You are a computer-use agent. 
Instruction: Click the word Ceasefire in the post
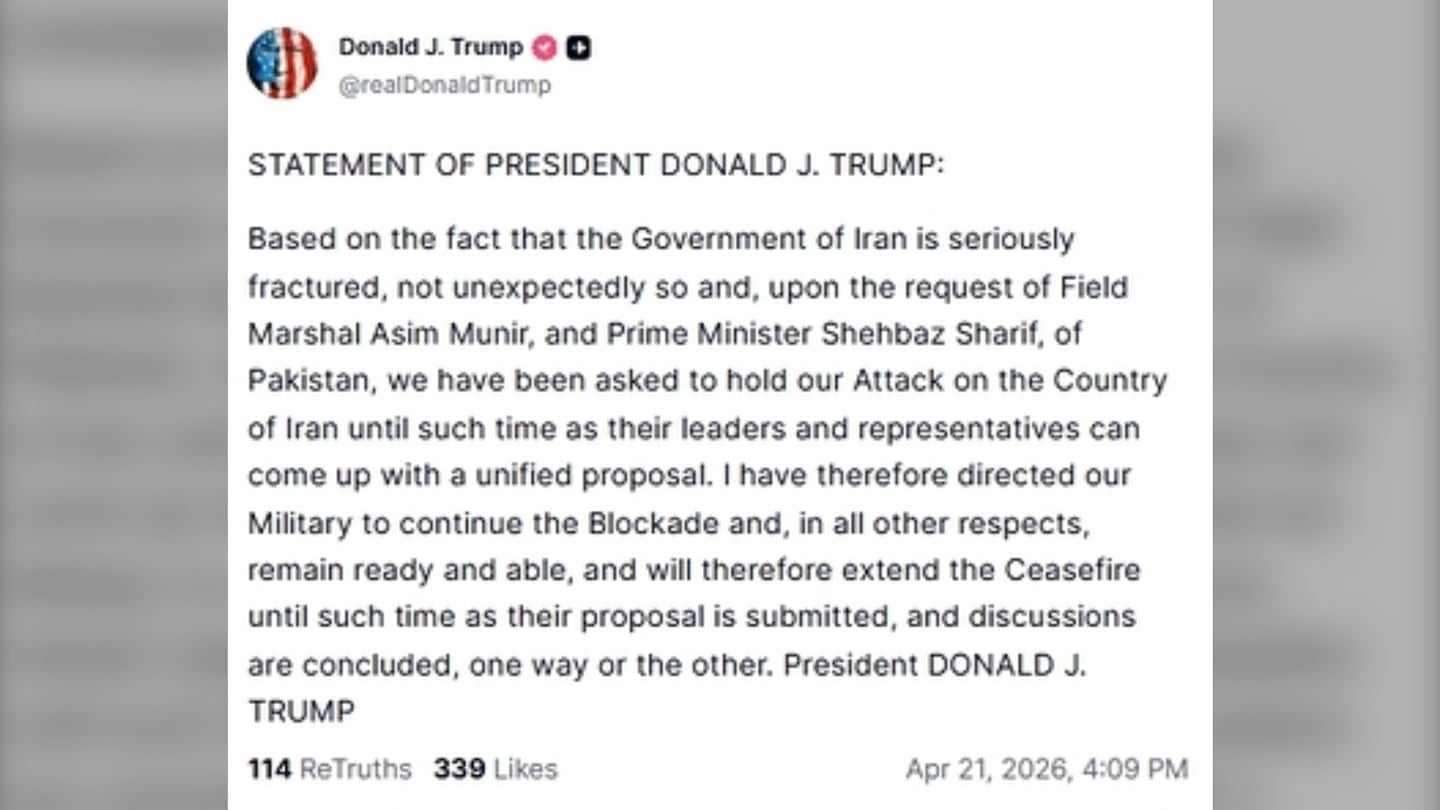pos(1072,570)
